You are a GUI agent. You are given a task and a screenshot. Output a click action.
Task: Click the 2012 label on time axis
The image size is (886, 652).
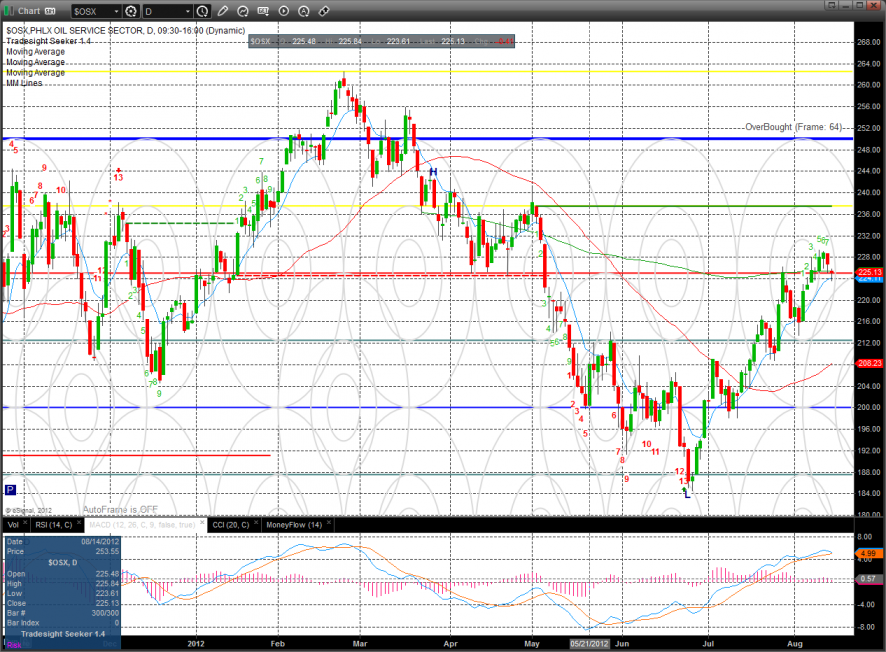[x=196, y=644]
